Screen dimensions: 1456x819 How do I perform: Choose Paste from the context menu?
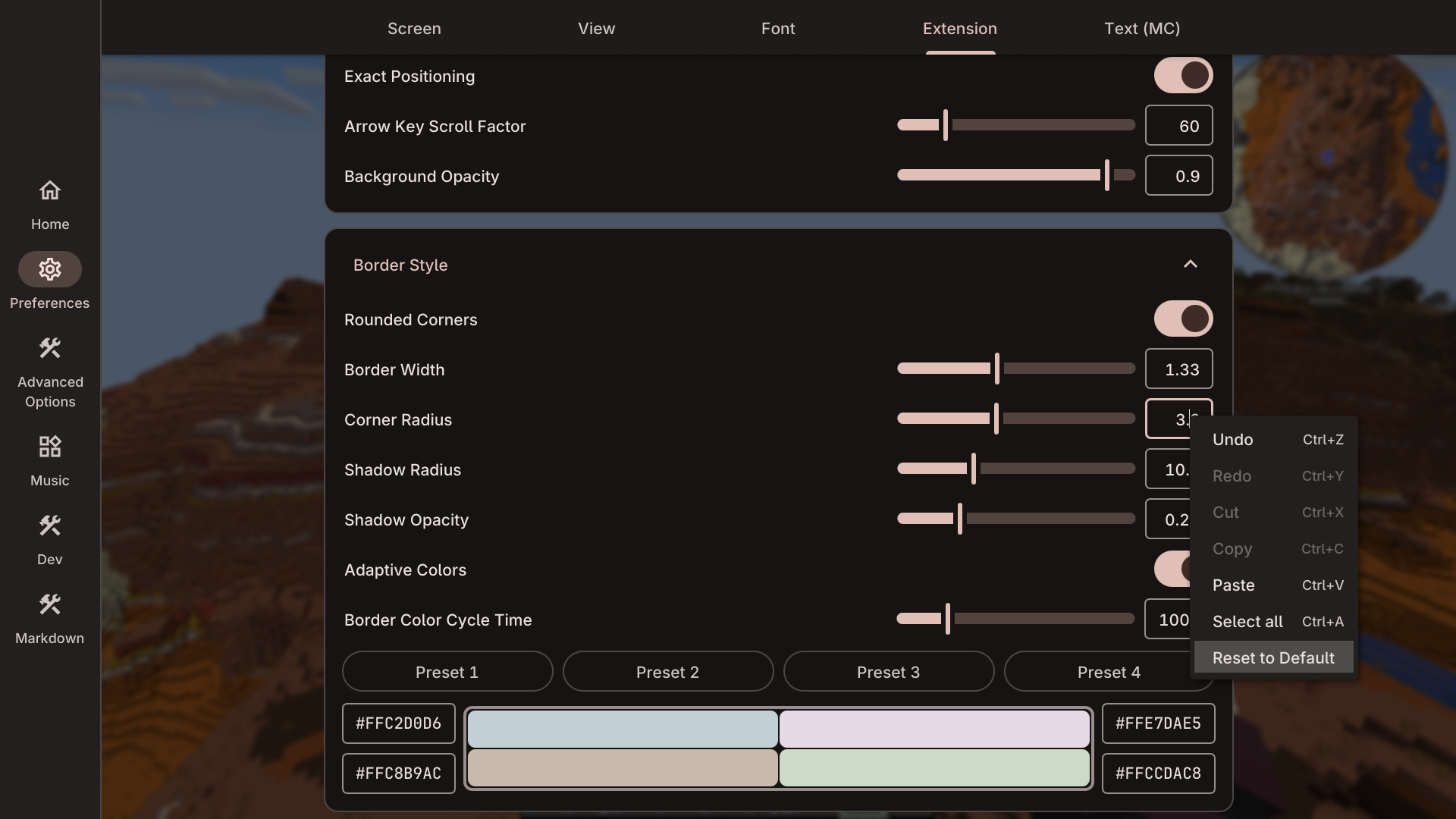[x=1235, y=585]
